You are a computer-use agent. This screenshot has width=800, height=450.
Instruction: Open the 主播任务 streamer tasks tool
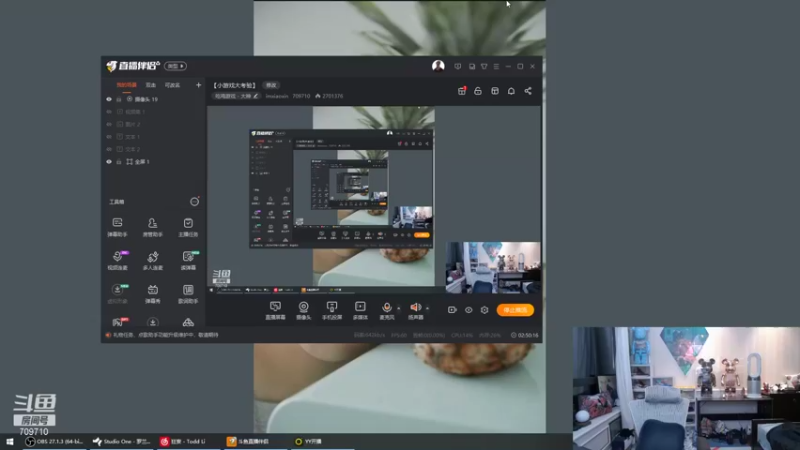click(188, 227)
